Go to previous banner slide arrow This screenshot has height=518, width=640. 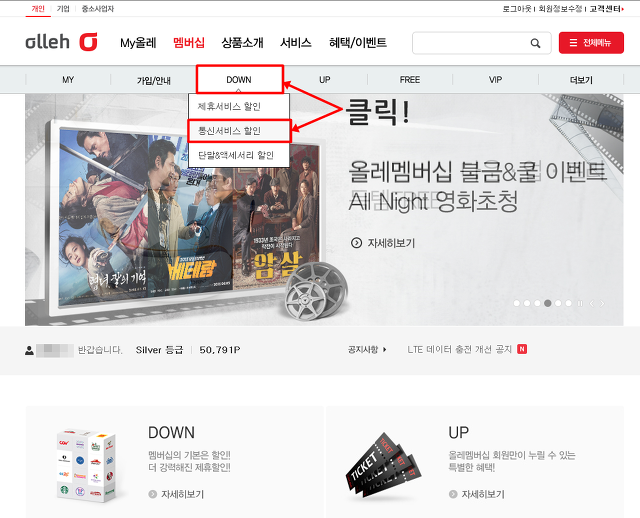[x=591, y=303]
